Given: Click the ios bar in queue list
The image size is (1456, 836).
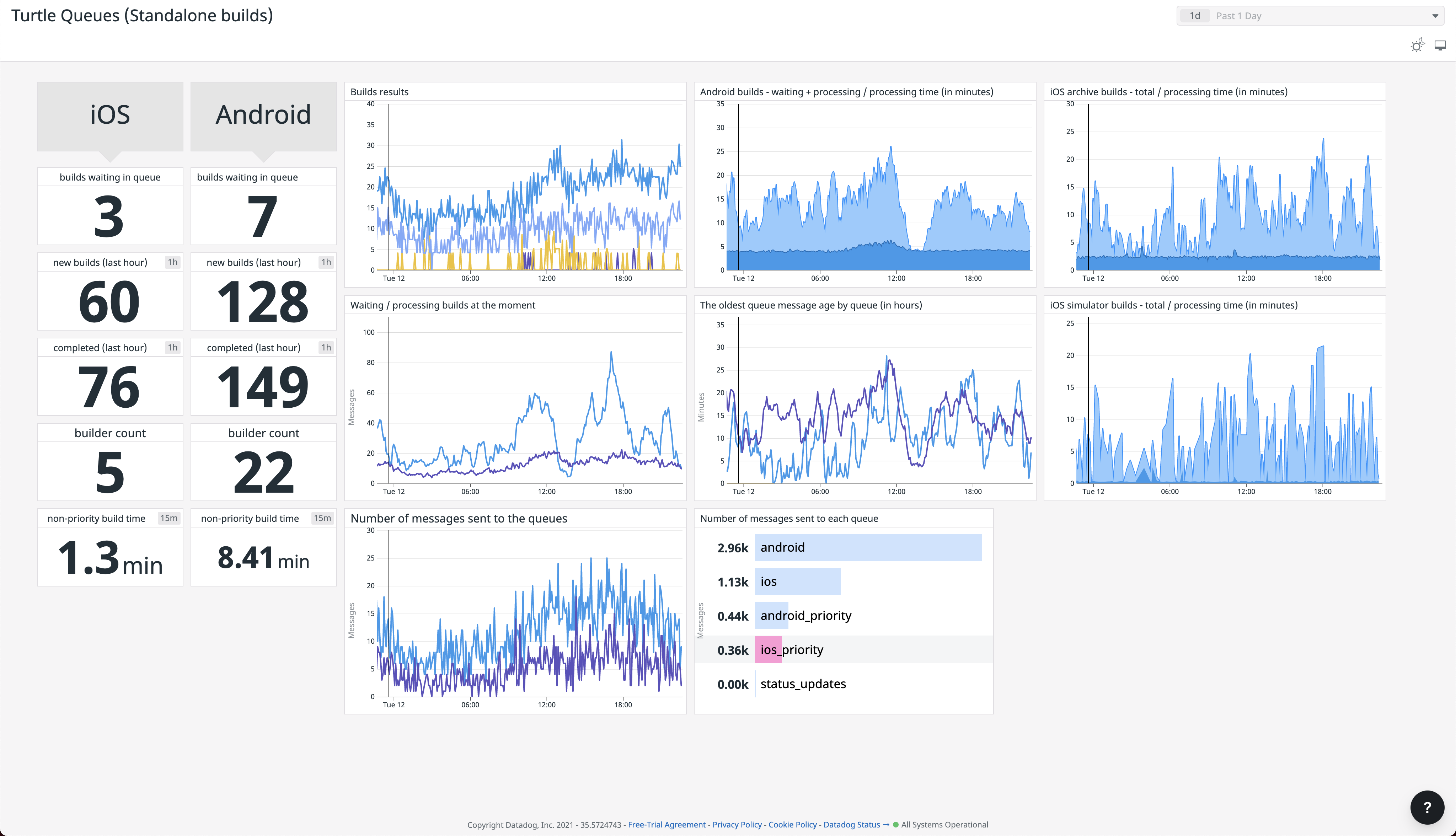Looking at the screenshot, I should coord(798,582).
